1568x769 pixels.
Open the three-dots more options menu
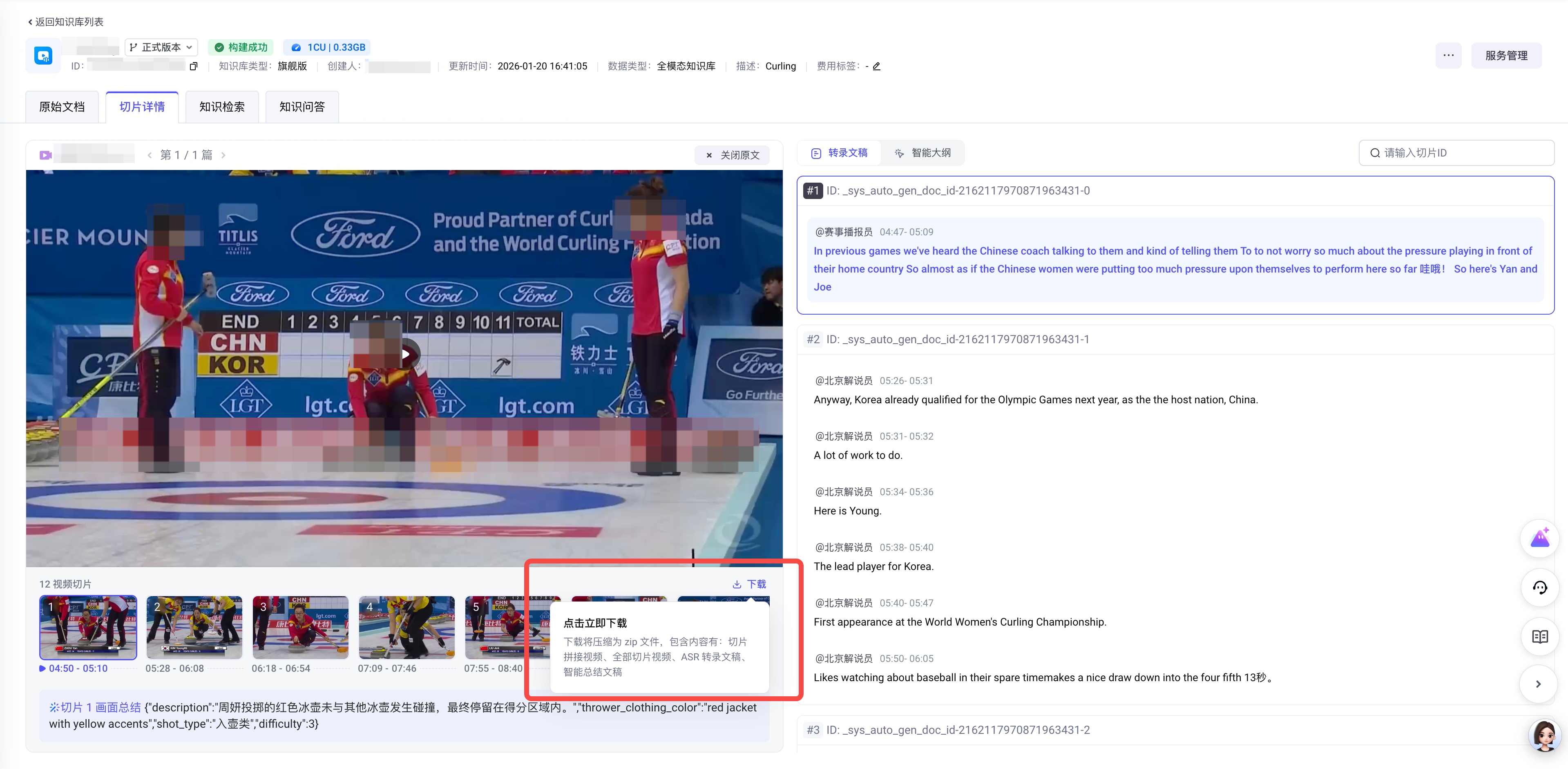[1448, 56]
